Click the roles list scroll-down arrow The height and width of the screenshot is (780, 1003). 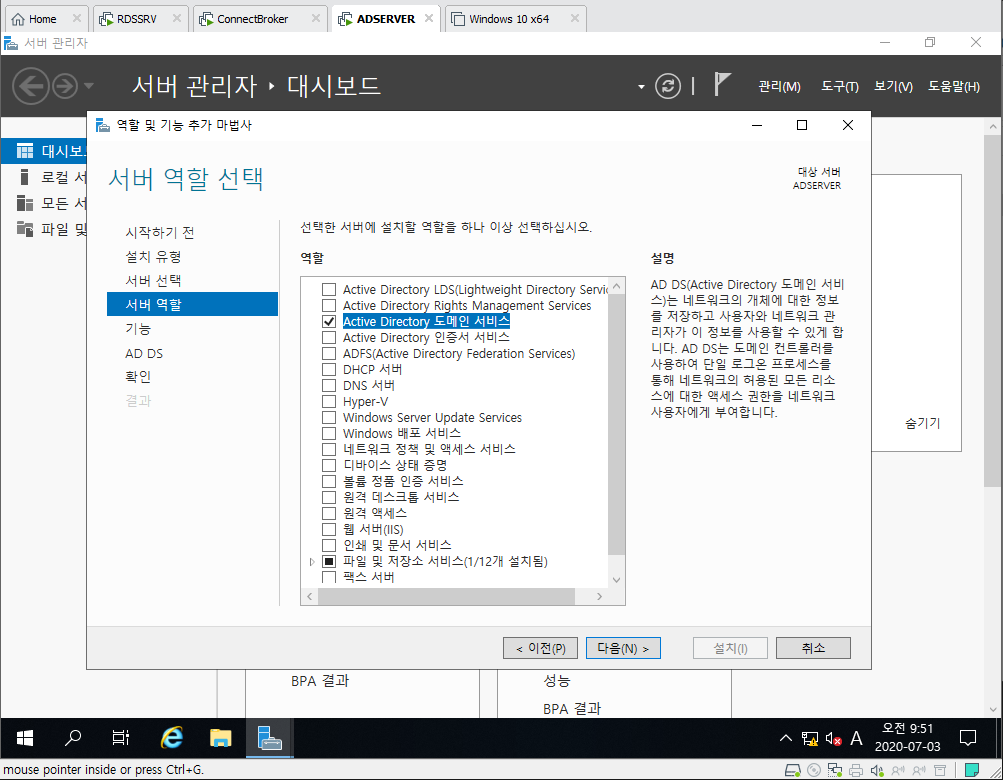click(617, 580)
